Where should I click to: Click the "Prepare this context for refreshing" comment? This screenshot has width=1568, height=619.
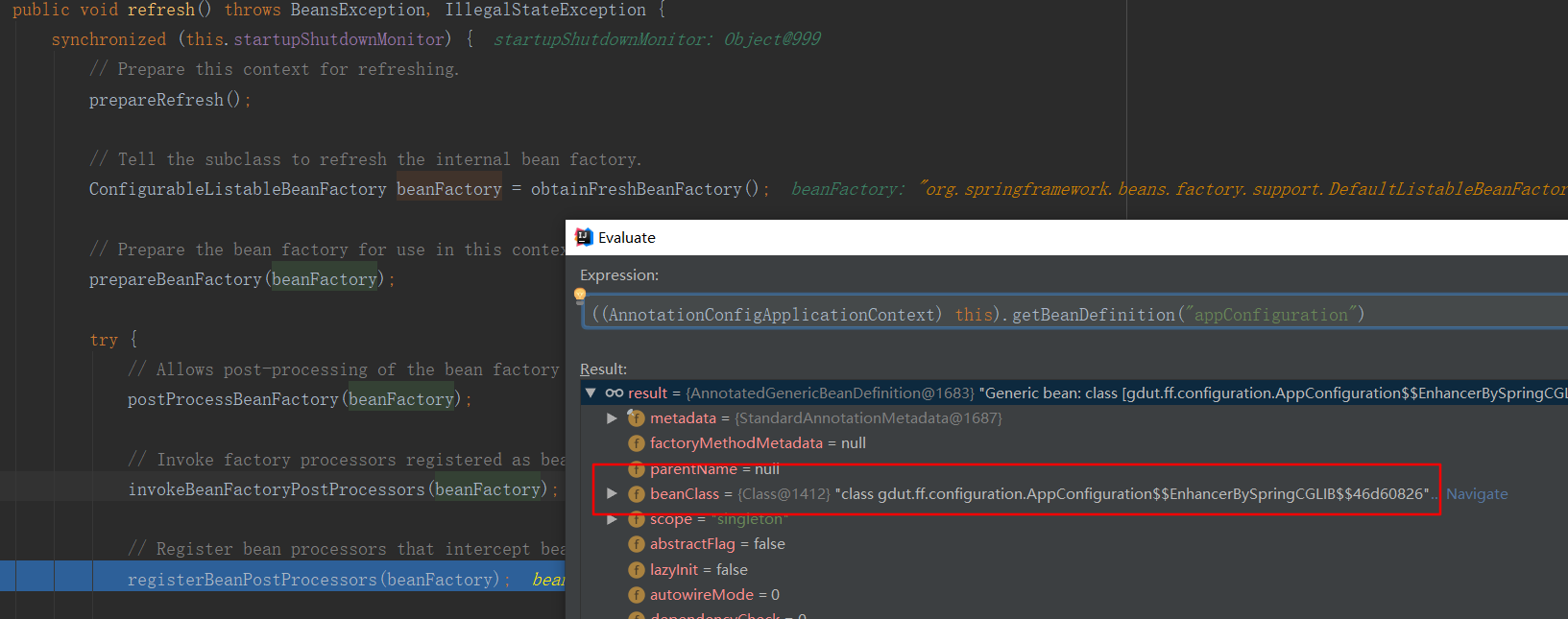[x=274, y=69]
